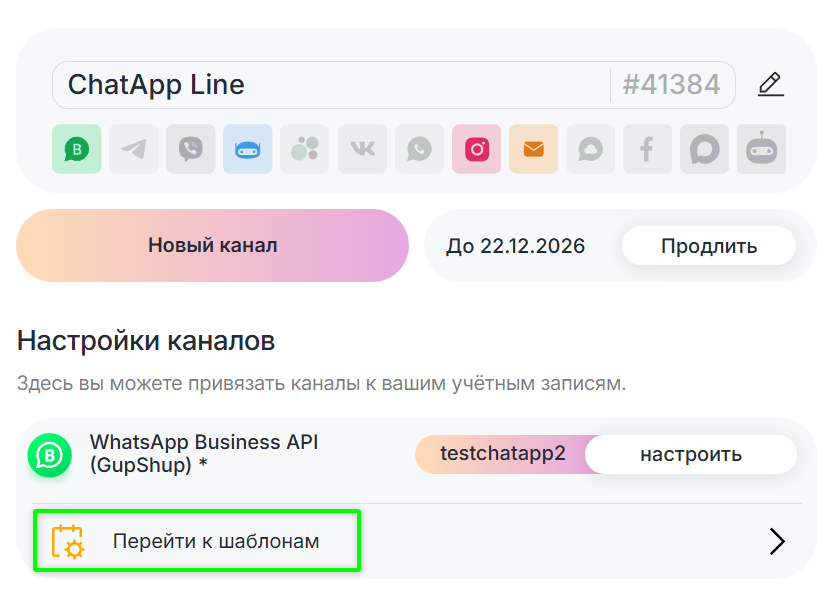Viewport: 826px width, 590px height.
Task: Click the three-circles channel icon
Action: point(305,150)
